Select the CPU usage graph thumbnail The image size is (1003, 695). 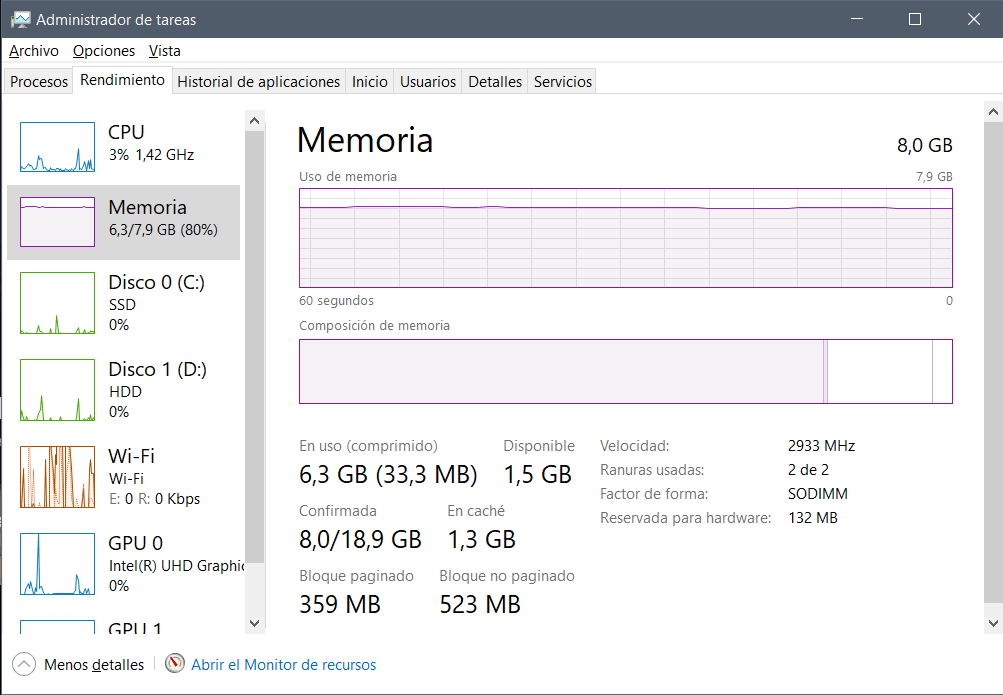point(58,147)
